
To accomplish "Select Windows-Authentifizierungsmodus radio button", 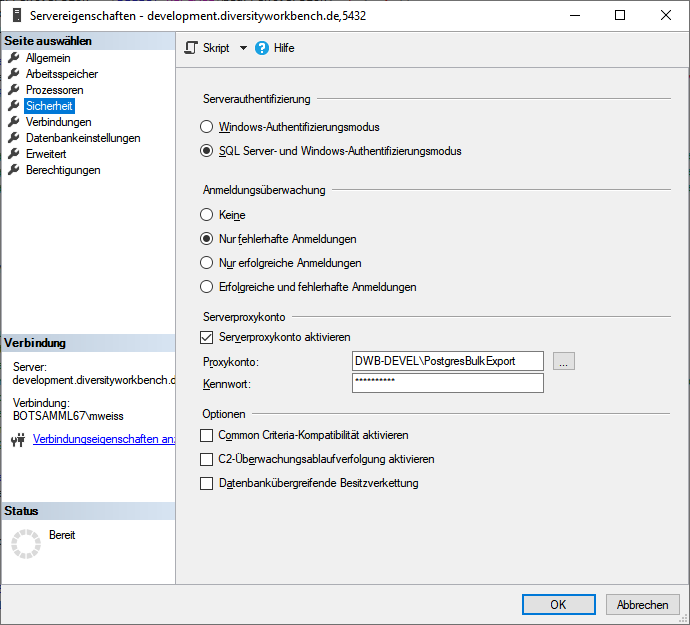I will click(x=206, y=127).
